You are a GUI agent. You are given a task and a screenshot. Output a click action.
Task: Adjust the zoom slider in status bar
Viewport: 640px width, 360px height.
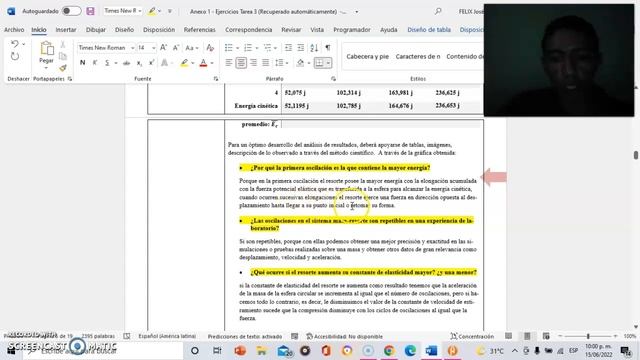(588, 336)
